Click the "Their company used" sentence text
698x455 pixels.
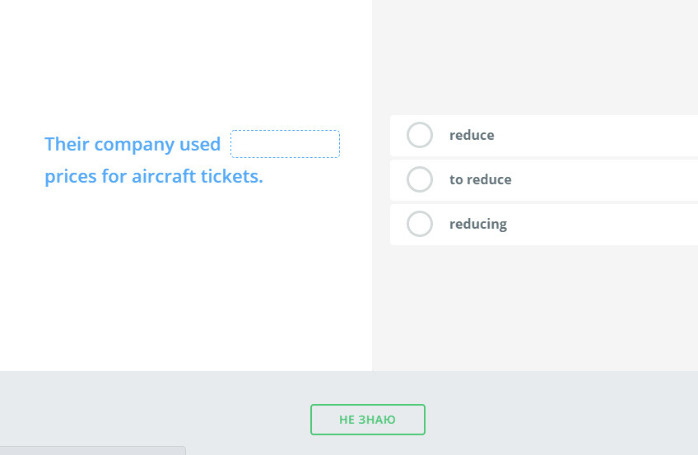pyautogui.click(x=132, y=144)
